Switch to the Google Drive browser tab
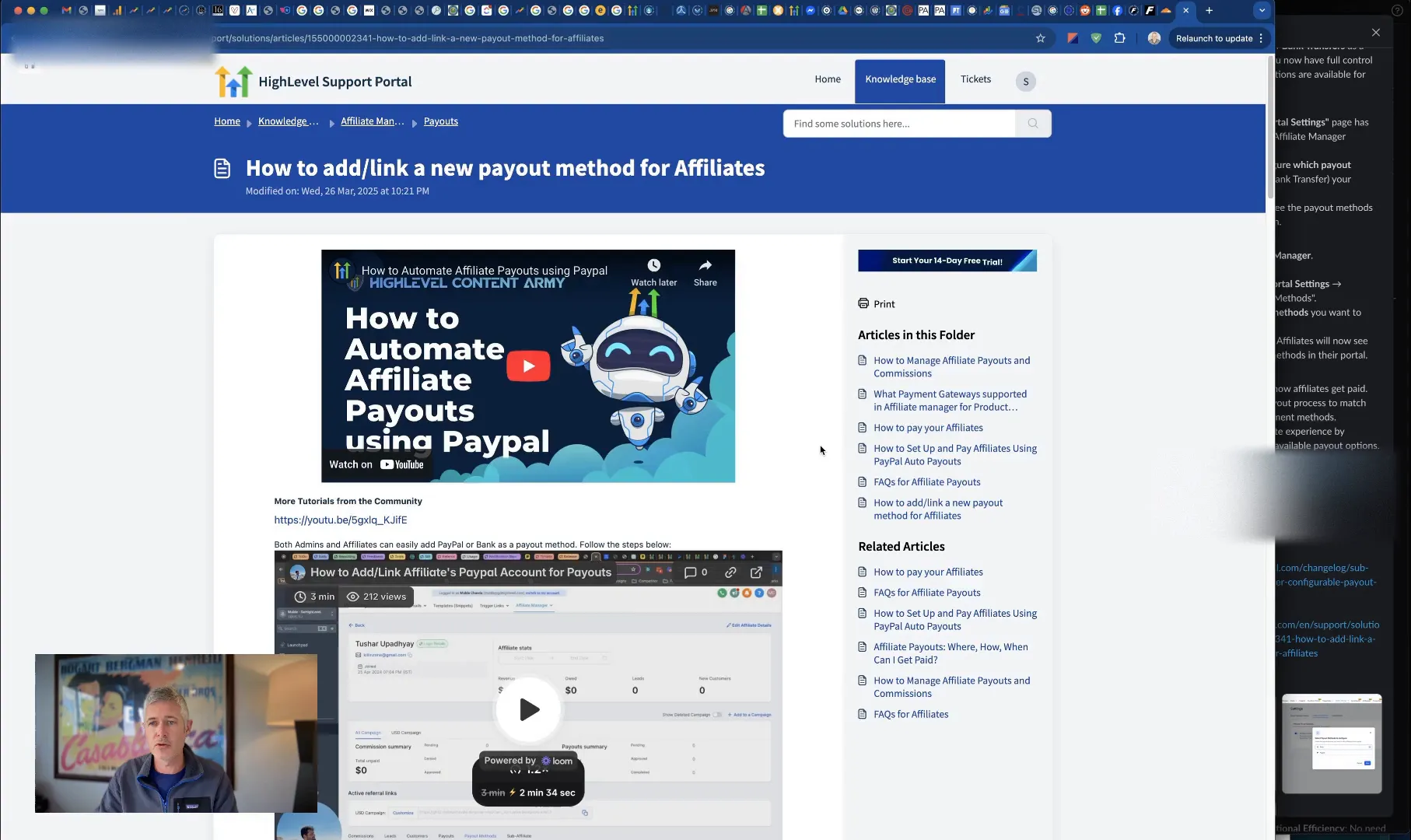Screen dimensions: 1411x840 click(x=842, y=11)
